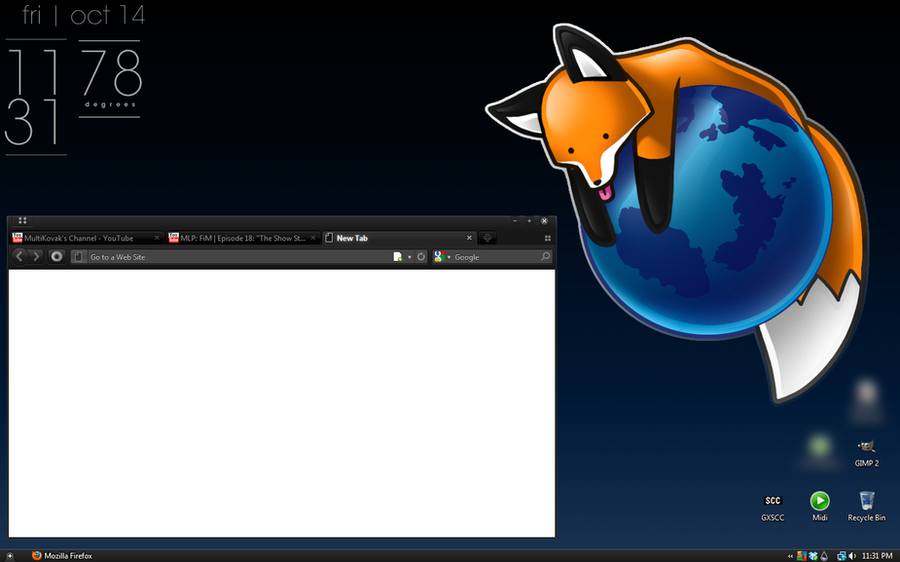900x562 pixels.
Task: Open the address bar history dropdown arrow
Action: (409, 257)
